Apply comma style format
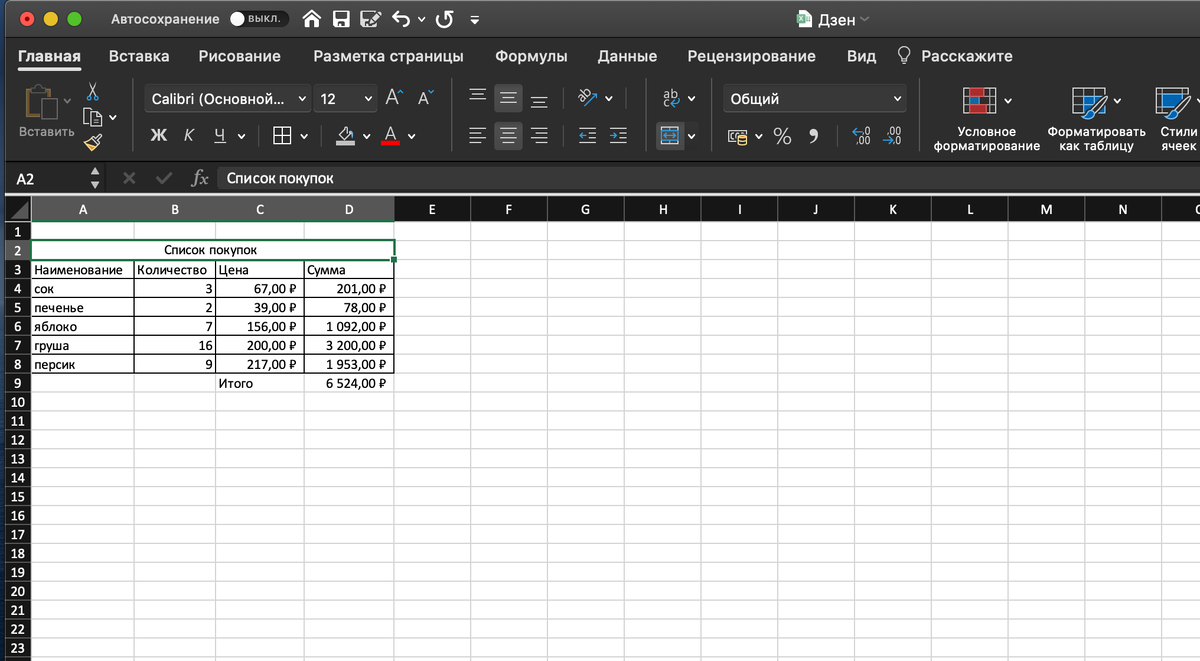The image size is (1200, 661). tap(813, 136)
